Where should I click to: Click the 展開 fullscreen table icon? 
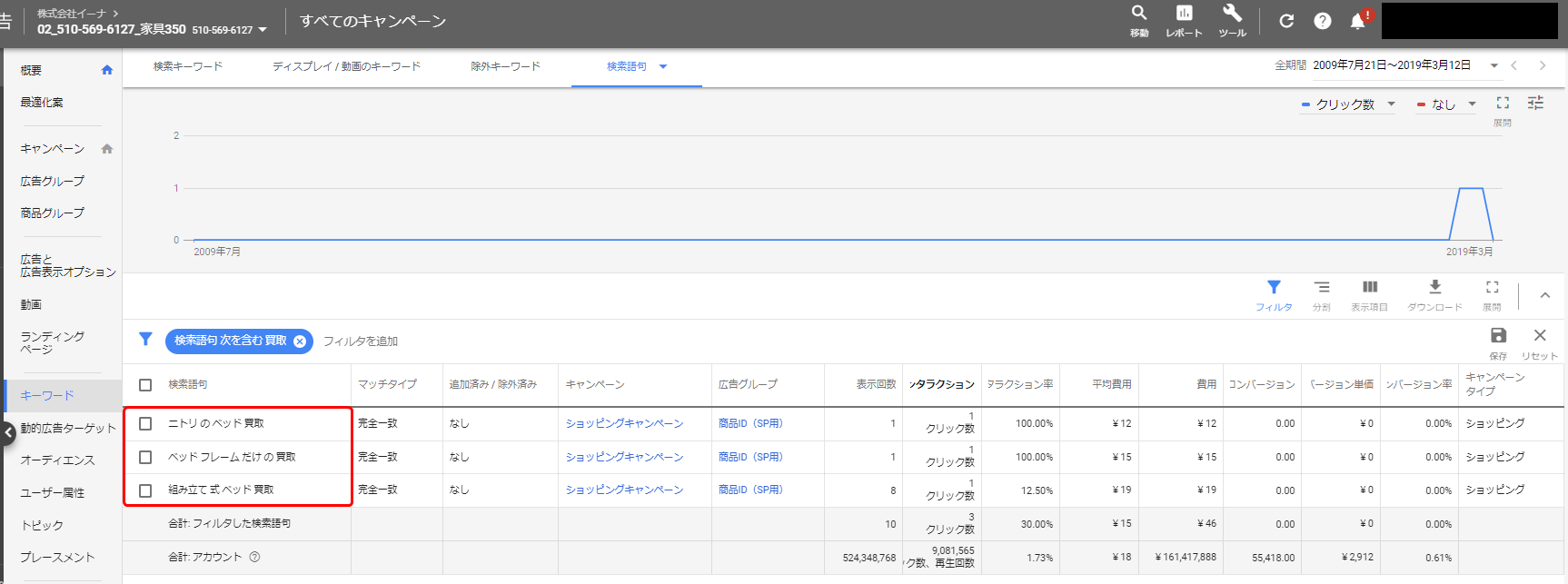click(1492, 287)
